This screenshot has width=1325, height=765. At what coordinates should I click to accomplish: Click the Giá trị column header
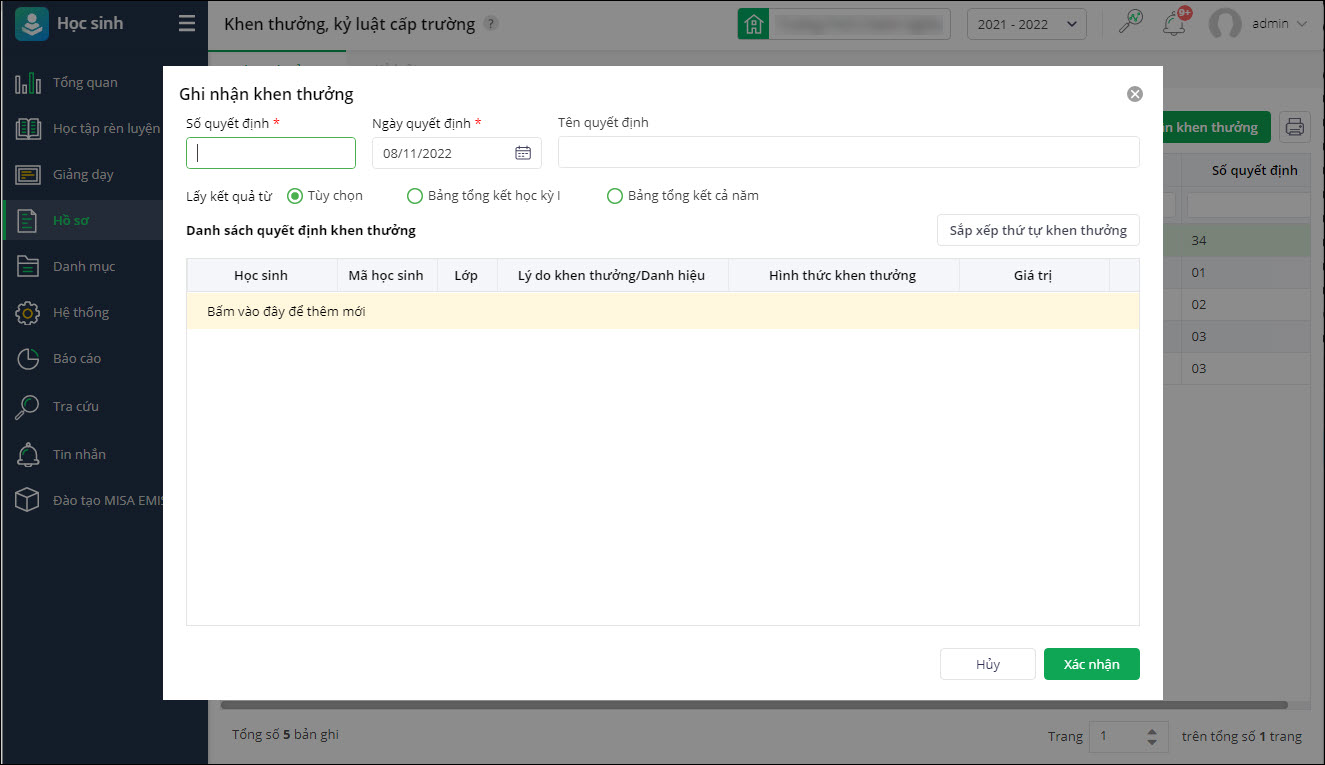1033,275
